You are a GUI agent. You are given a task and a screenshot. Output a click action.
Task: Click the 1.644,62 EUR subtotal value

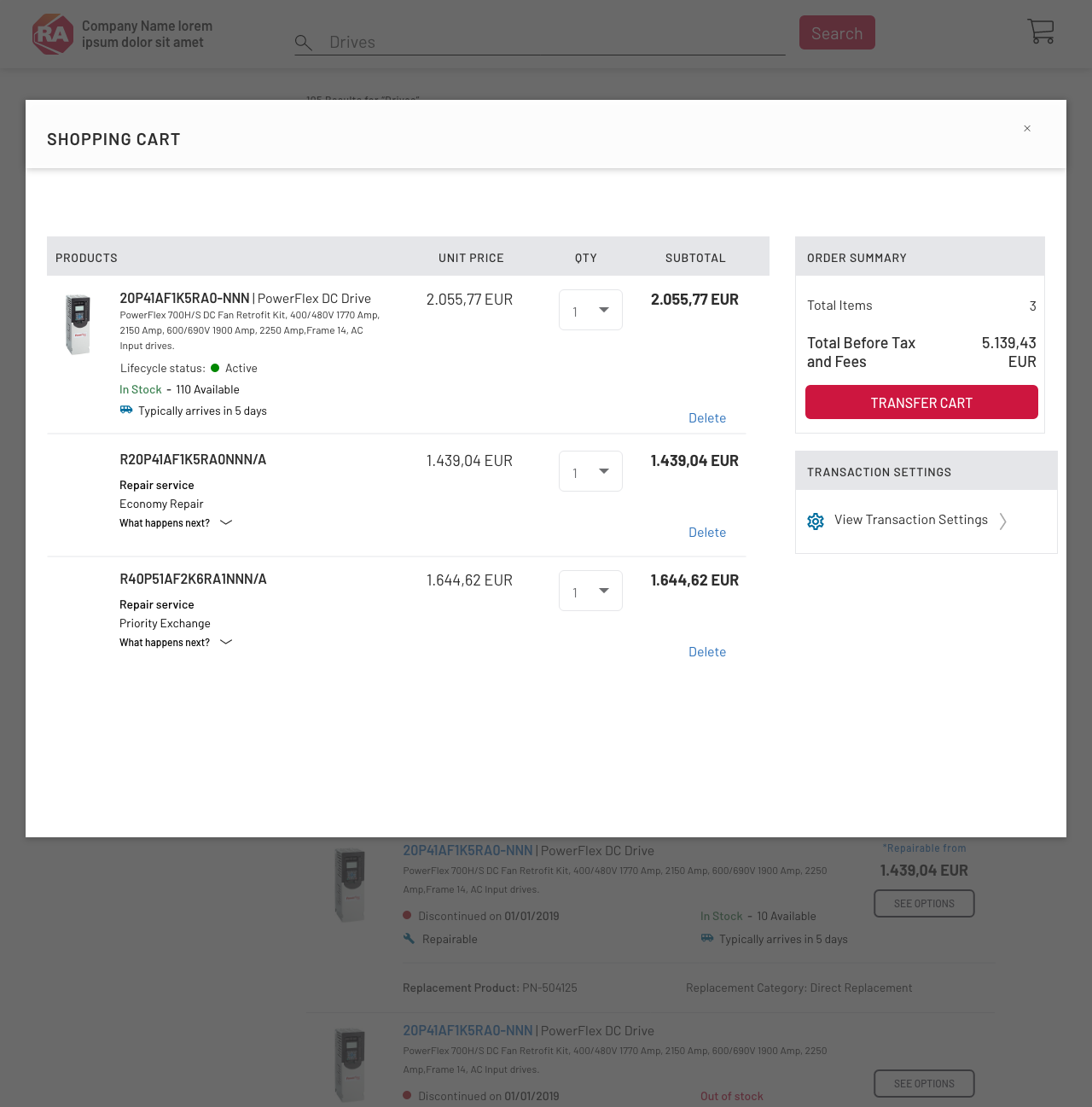[694, 580]
